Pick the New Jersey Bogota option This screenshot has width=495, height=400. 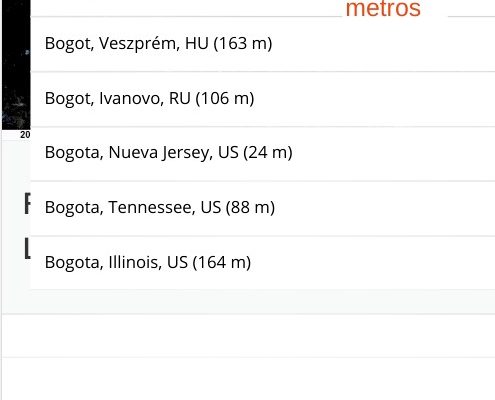[263, 154]
